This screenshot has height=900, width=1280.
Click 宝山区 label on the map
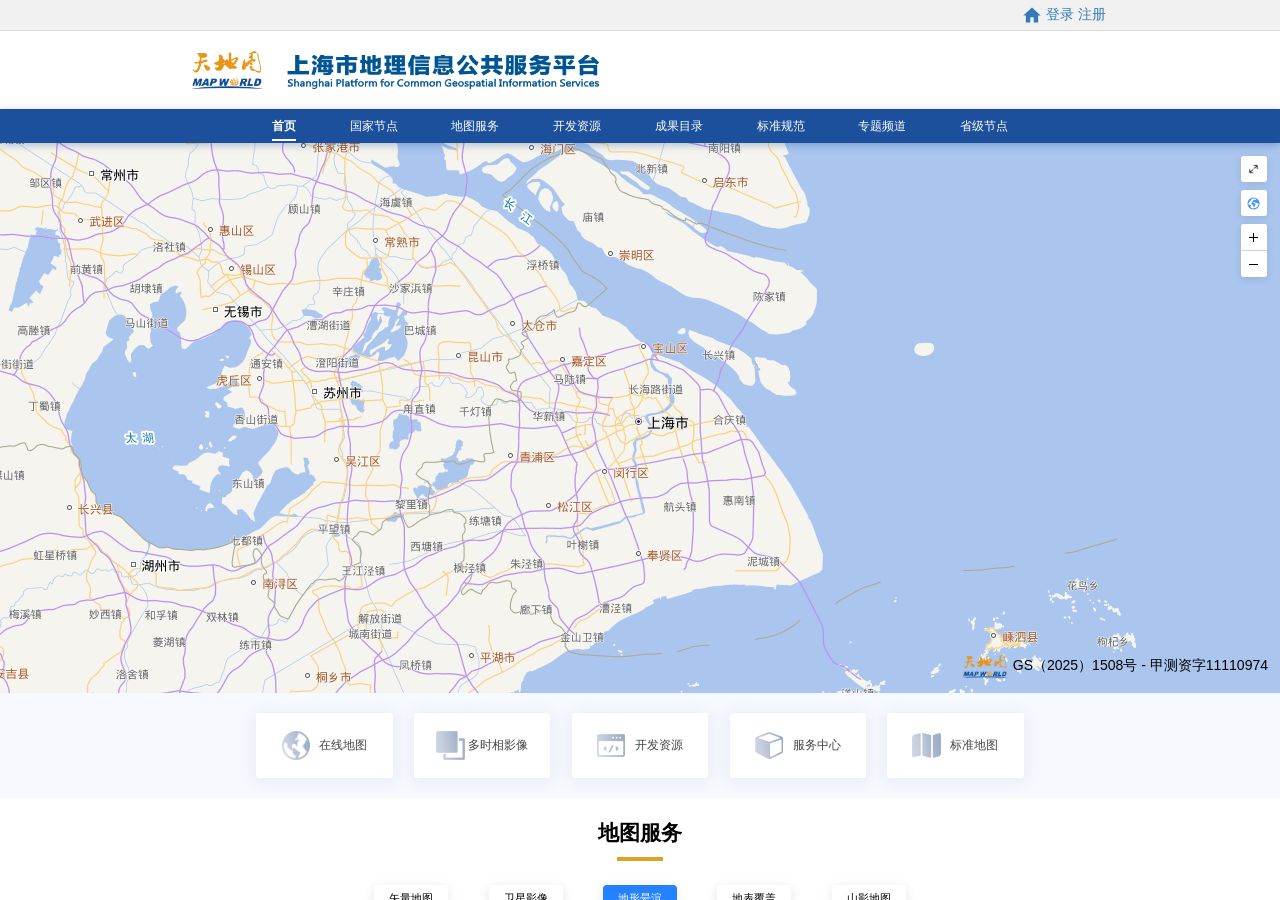[x=670, y=349]
